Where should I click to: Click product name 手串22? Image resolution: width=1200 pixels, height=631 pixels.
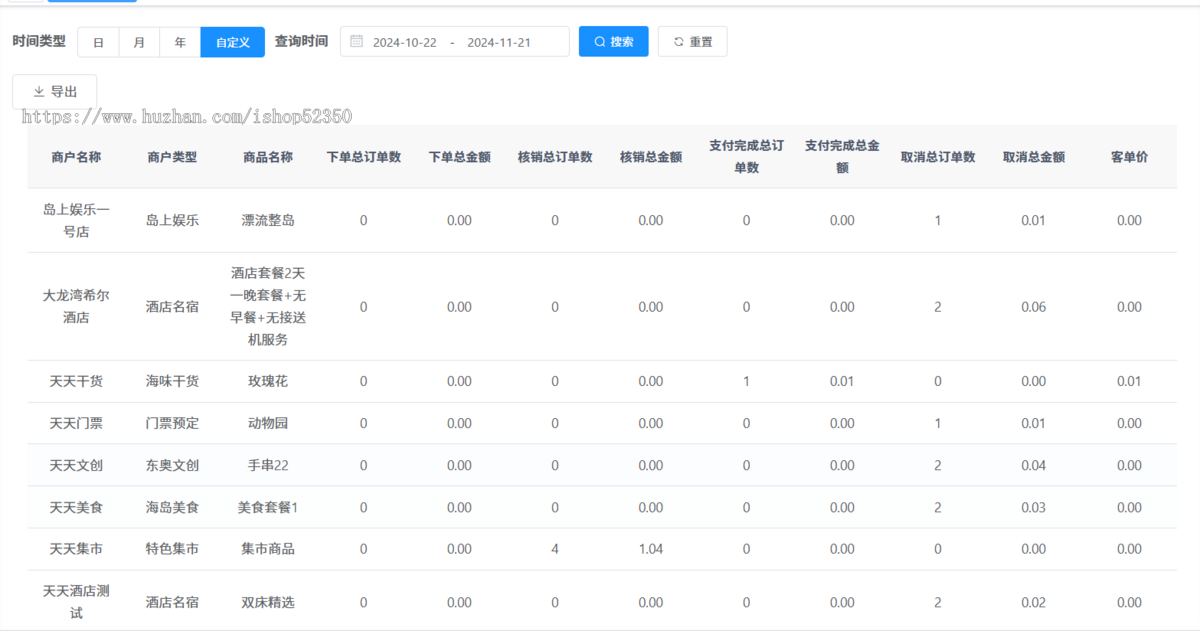click(x=268, y=465)
